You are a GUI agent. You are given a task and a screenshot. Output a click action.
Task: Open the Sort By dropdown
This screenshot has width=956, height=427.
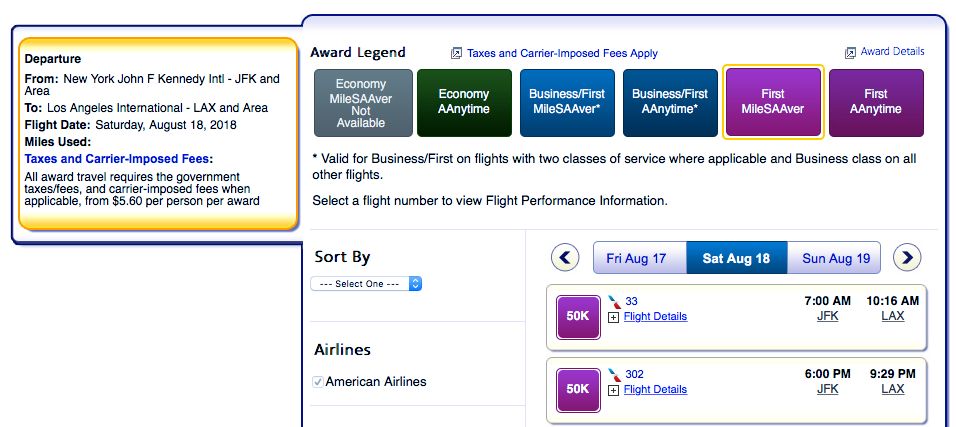point(366,284)
